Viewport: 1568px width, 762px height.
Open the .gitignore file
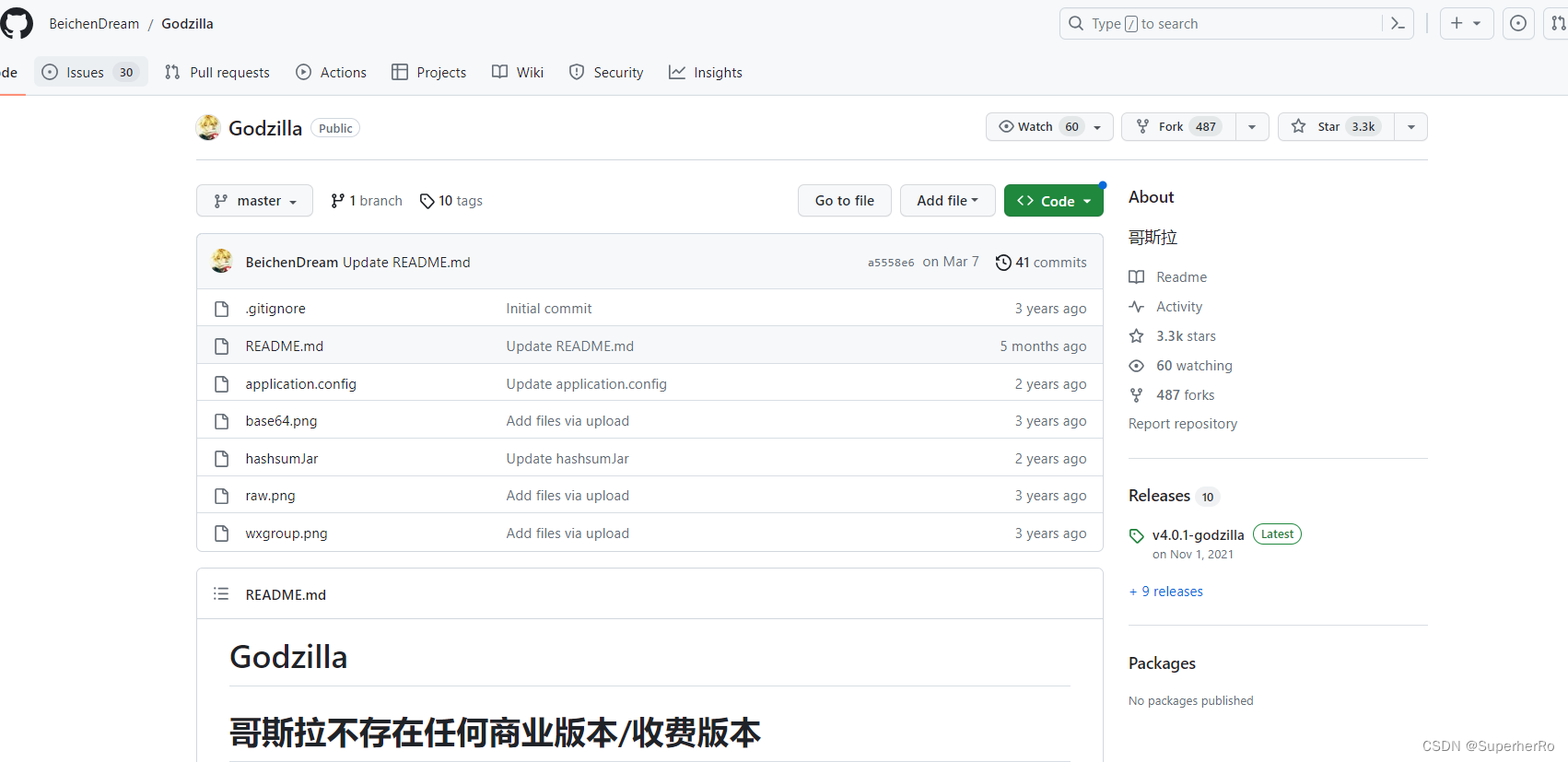tap(275, 309)
